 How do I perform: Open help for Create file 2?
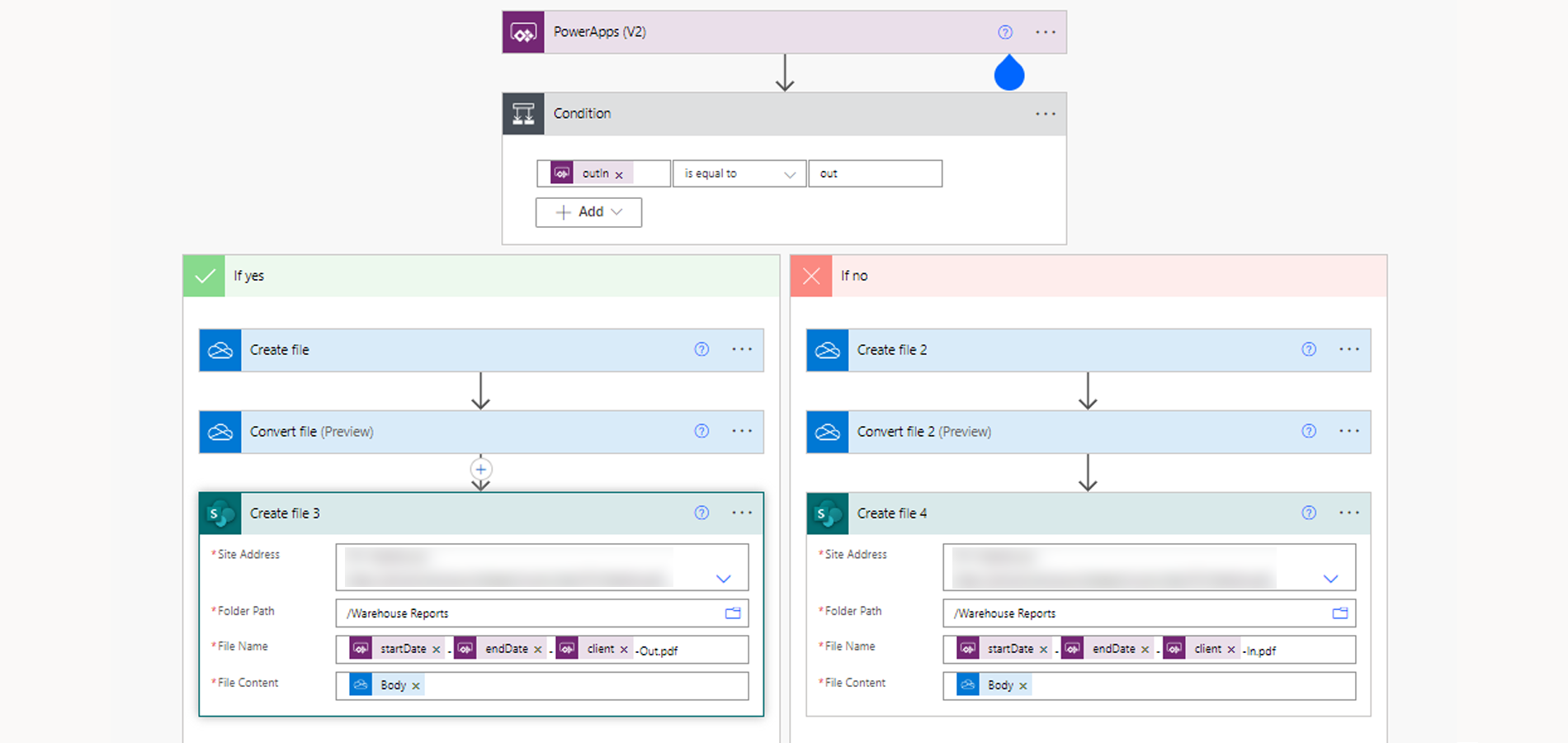[x=1309, y=349]
